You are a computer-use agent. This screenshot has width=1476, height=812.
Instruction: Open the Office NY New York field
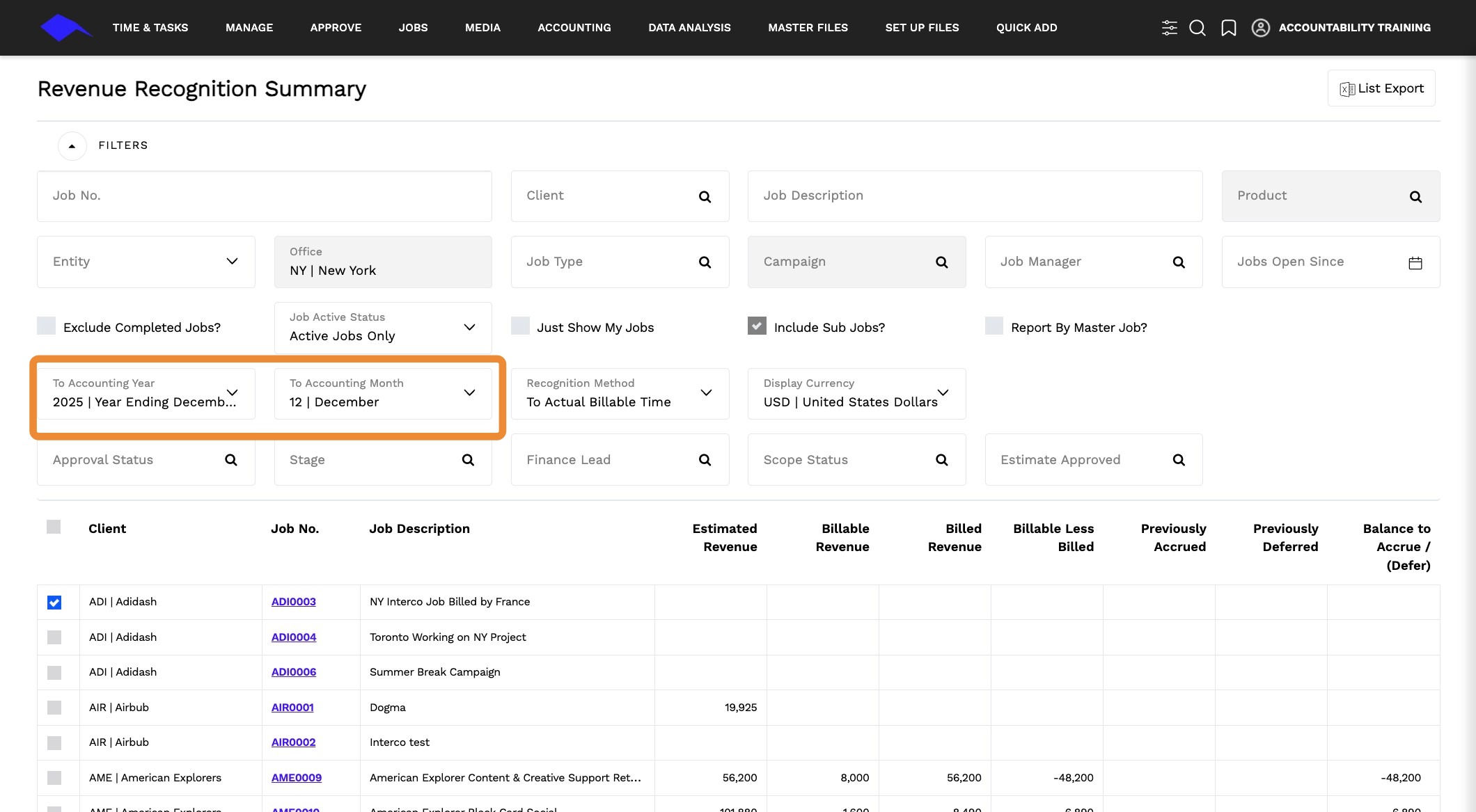383,262
